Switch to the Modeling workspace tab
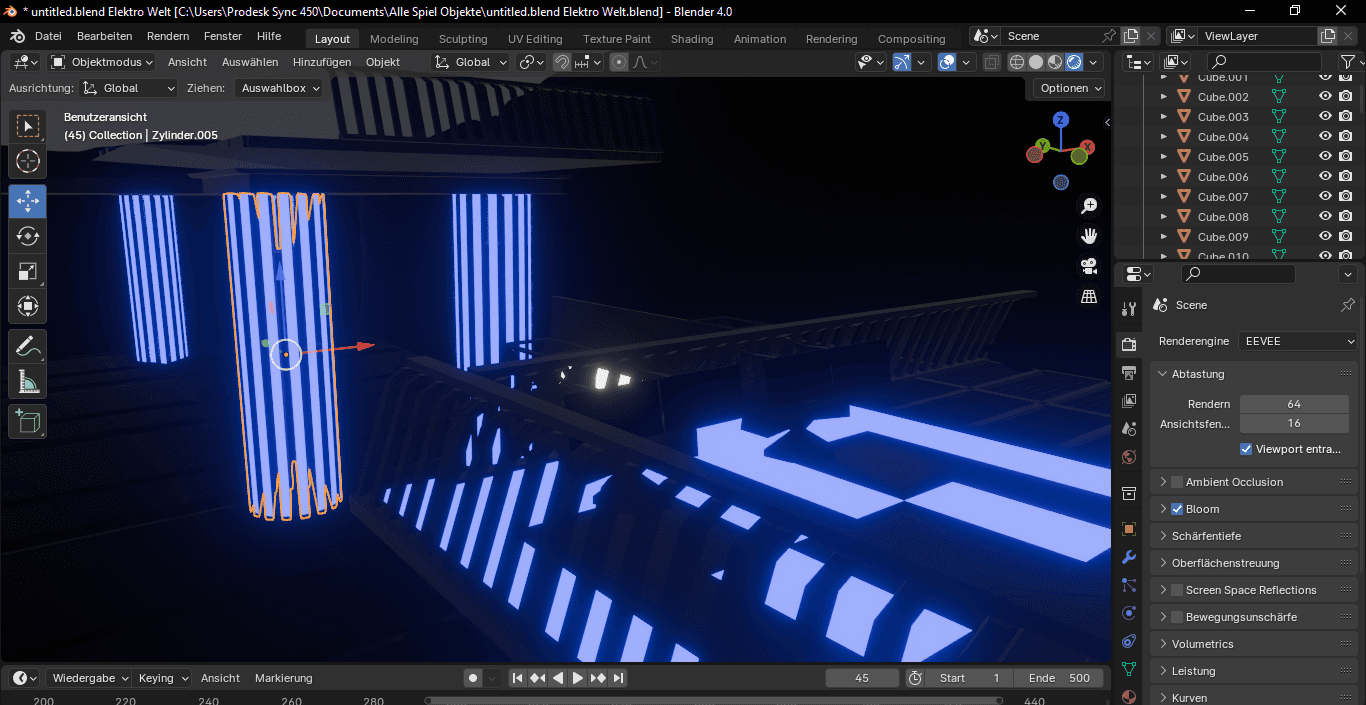1366x705 pixels. [x=394, y=39]
